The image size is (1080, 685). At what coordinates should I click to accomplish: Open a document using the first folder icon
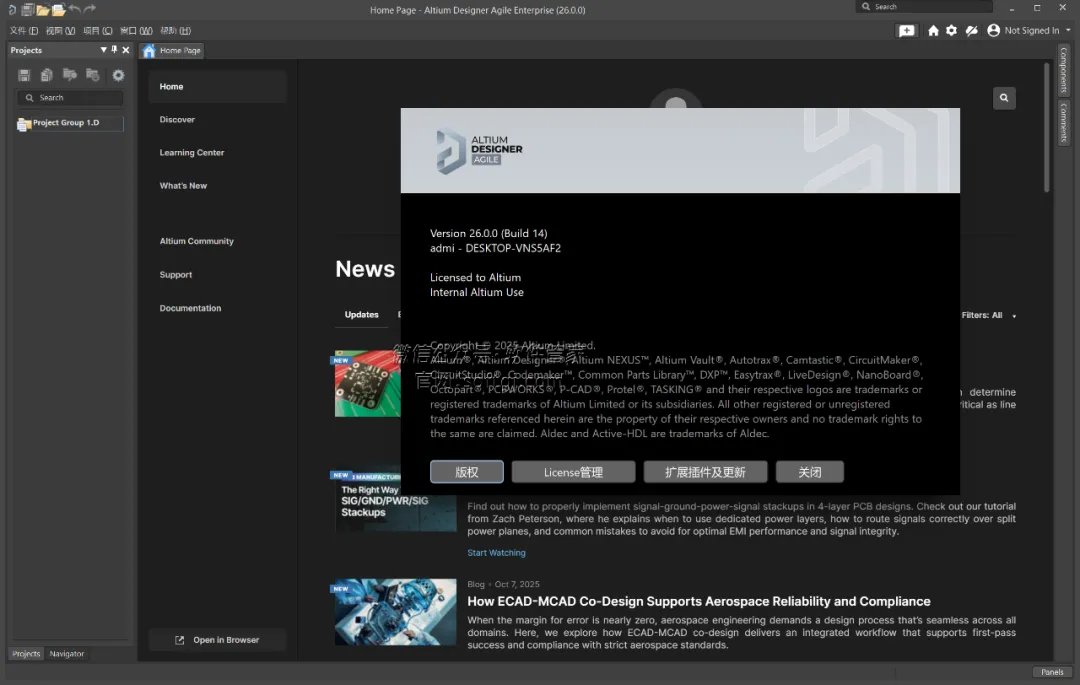tap(43, 10)
